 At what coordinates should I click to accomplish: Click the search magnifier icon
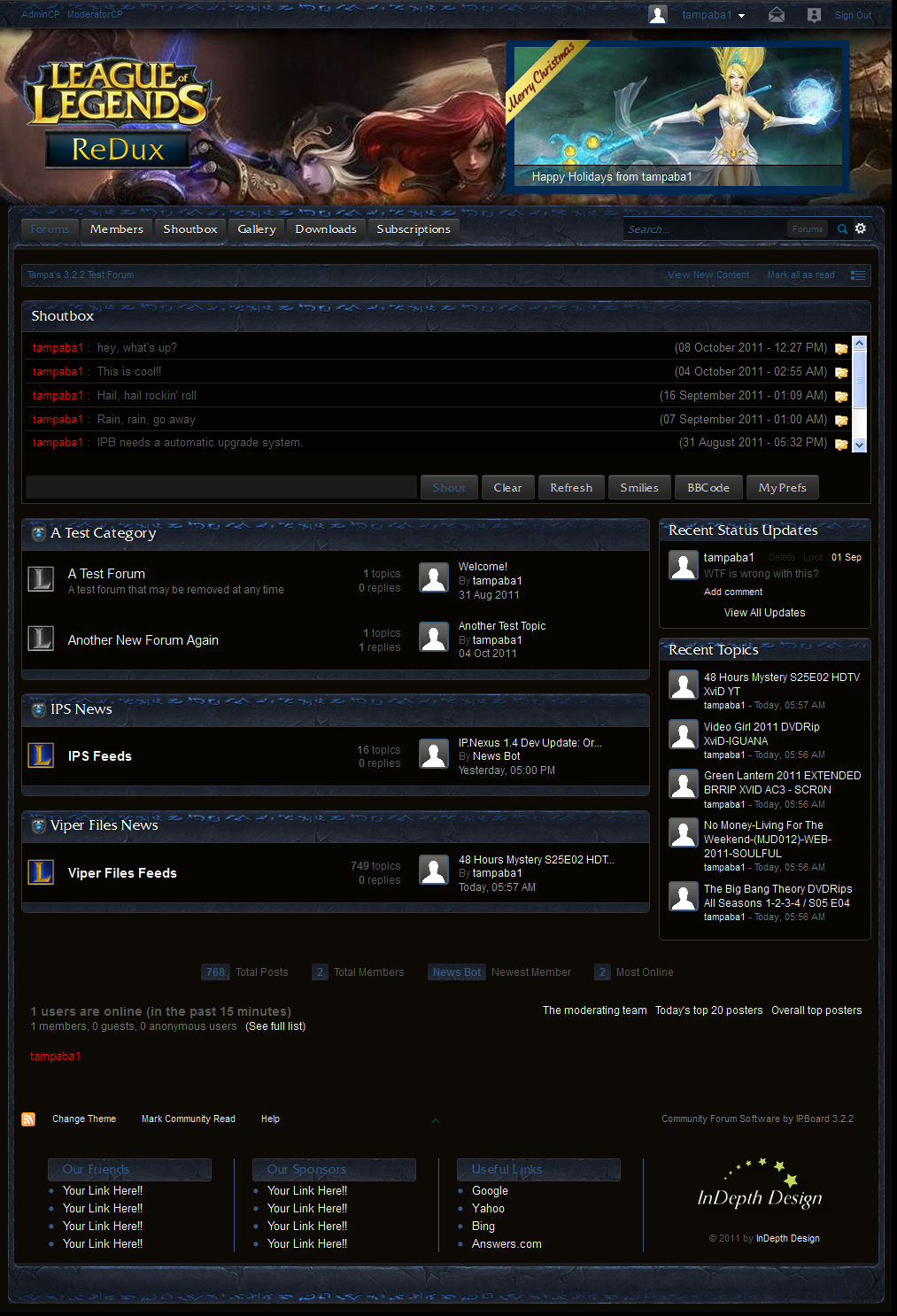tap(842, 228)
